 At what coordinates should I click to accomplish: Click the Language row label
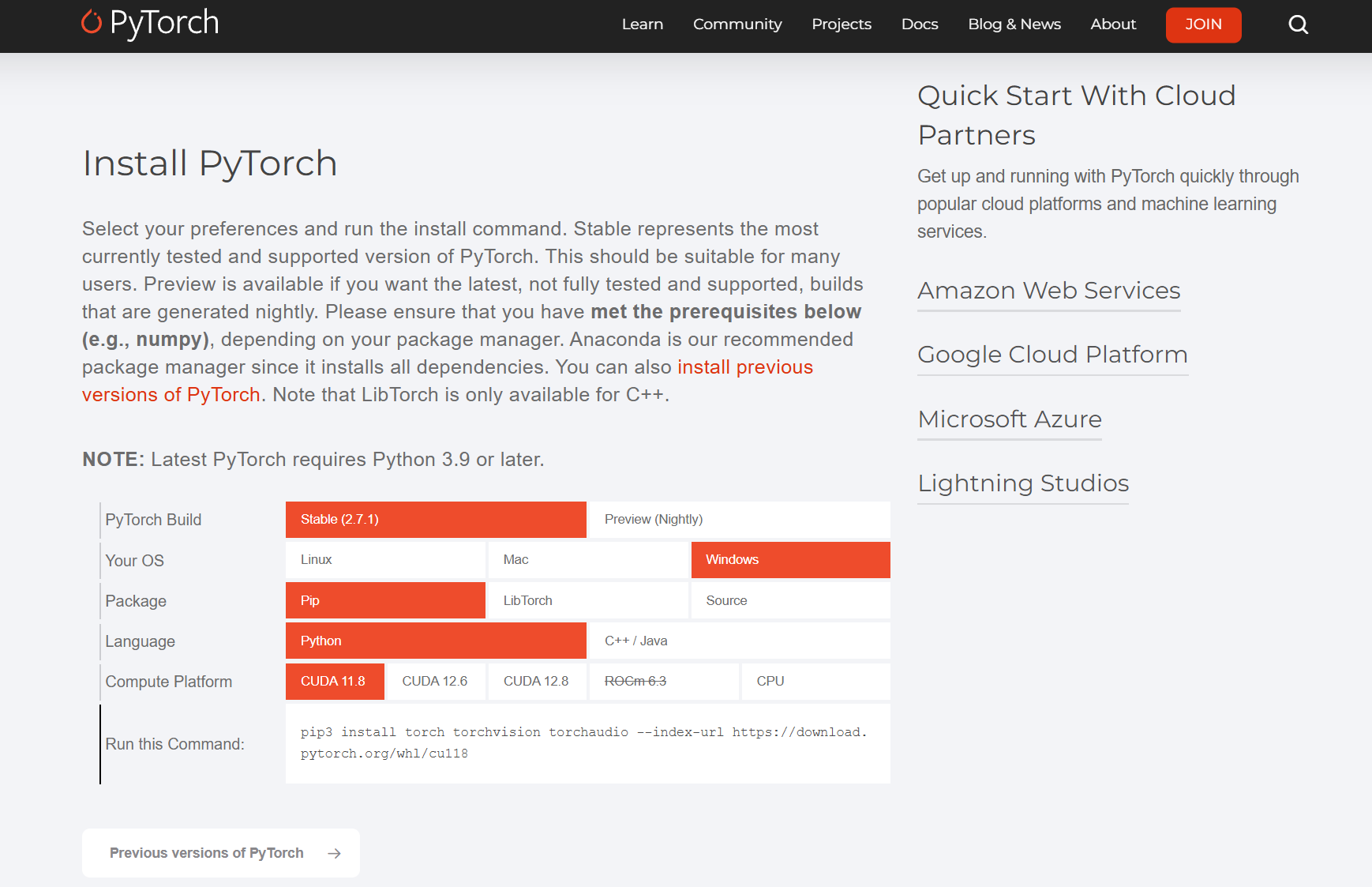click(x=140, y=641)
